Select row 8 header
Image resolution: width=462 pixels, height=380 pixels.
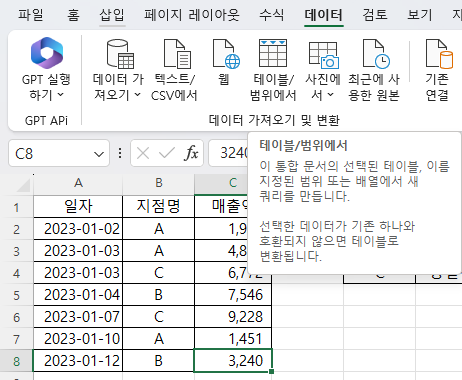point(16,361)
